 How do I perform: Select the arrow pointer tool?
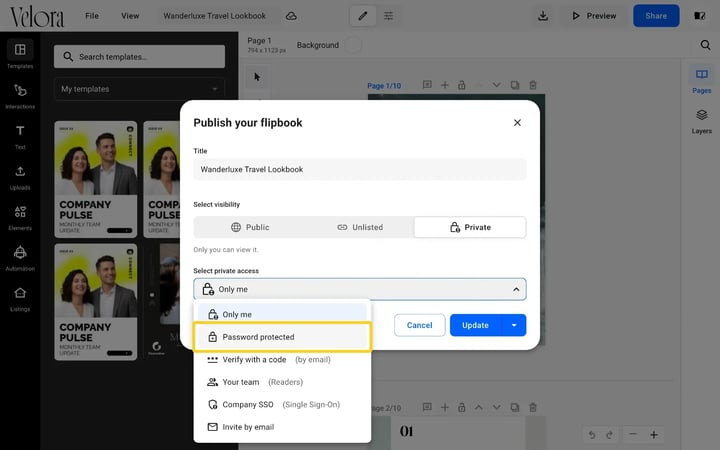257,77
